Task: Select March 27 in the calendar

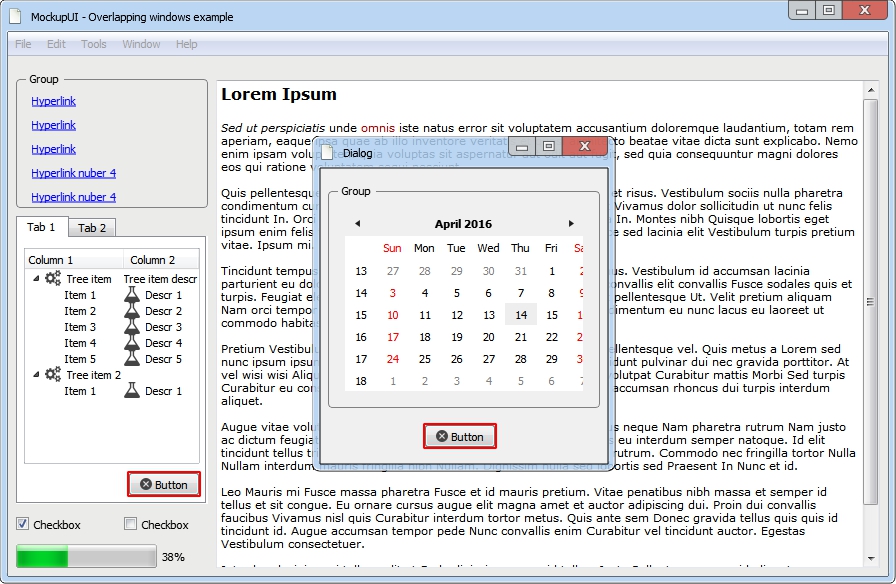Action: click(393, 271)
